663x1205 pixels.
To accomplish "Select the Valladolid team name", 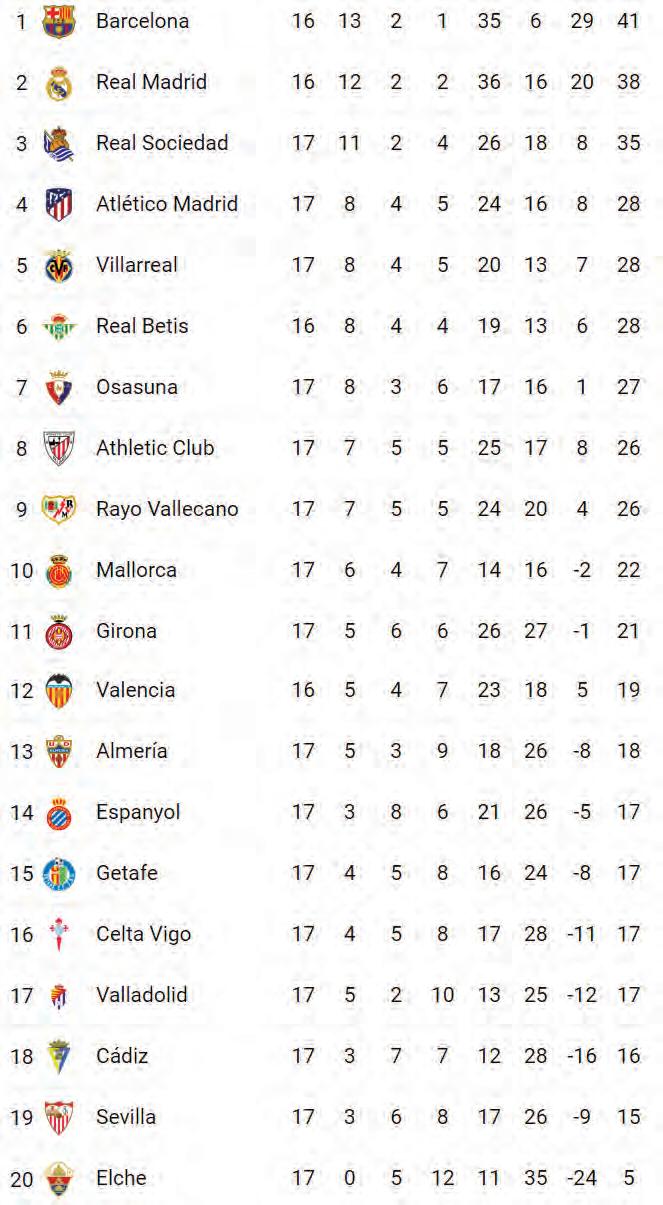I will coord(141,995).
